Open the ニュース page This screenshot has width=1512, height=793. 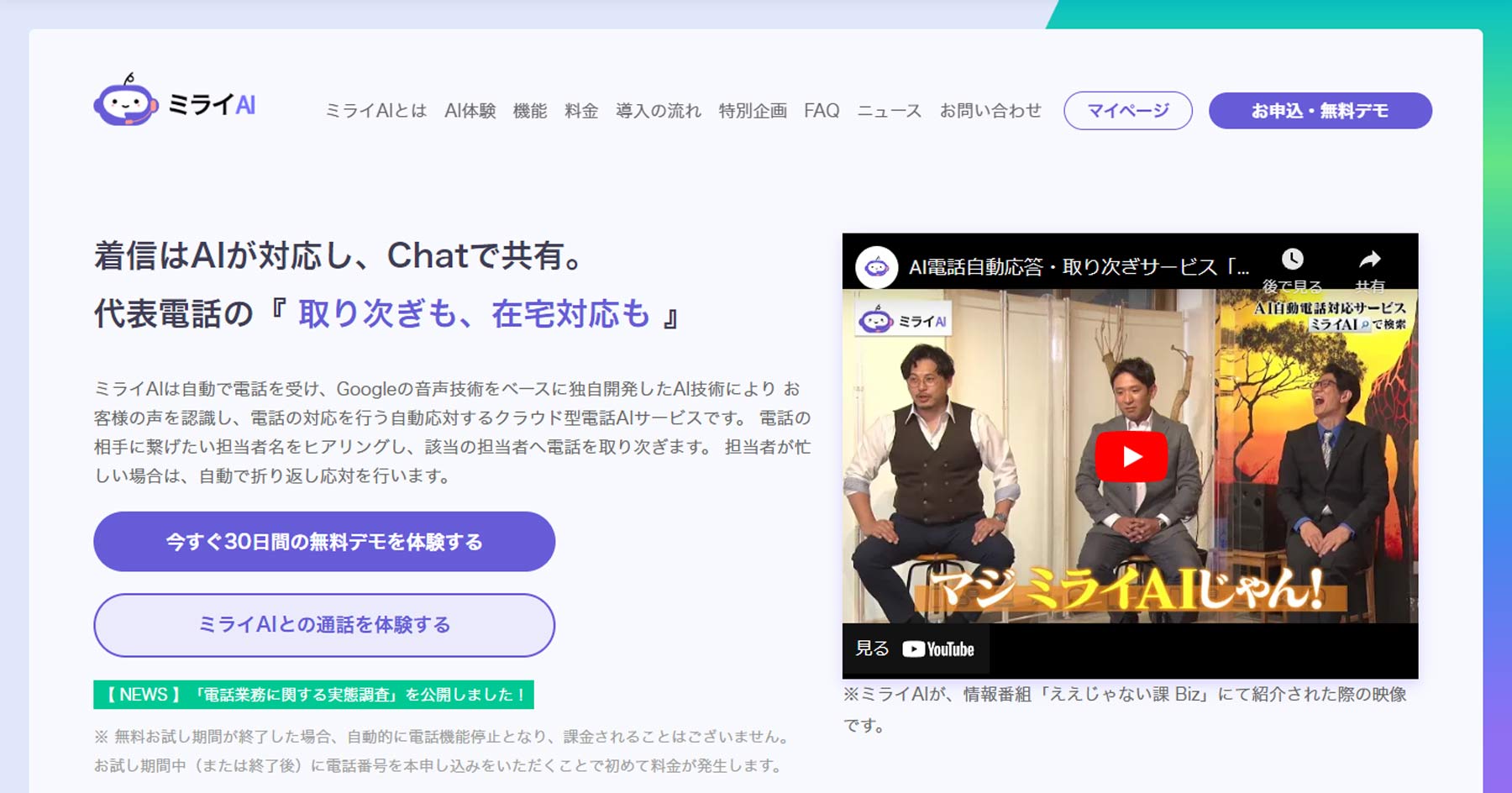(890, 111)
